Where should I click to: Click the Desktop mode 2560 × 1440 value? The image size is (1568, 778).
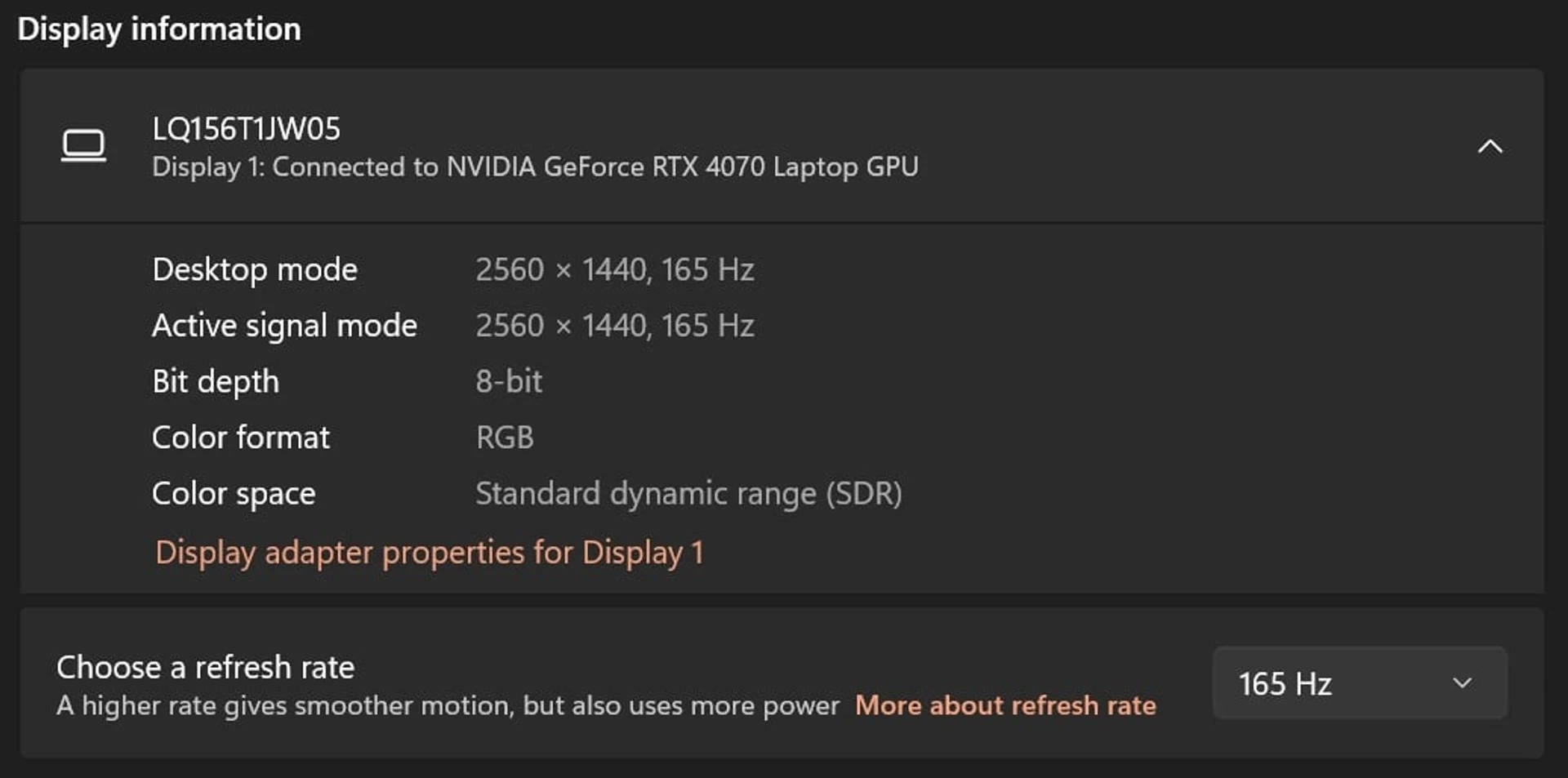615,270
